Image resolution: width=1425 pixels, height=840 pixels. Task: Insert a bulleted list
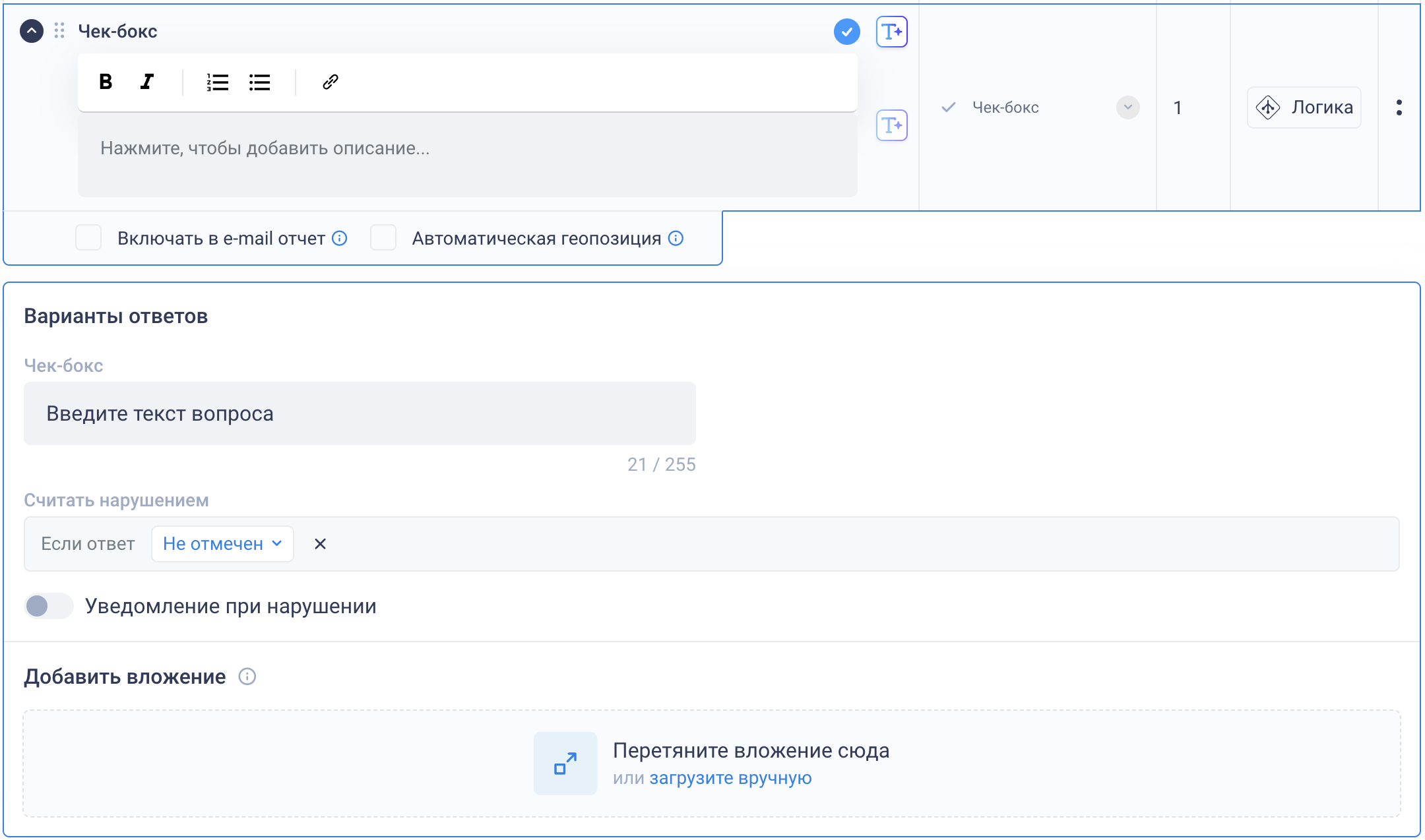coord(259,82)
